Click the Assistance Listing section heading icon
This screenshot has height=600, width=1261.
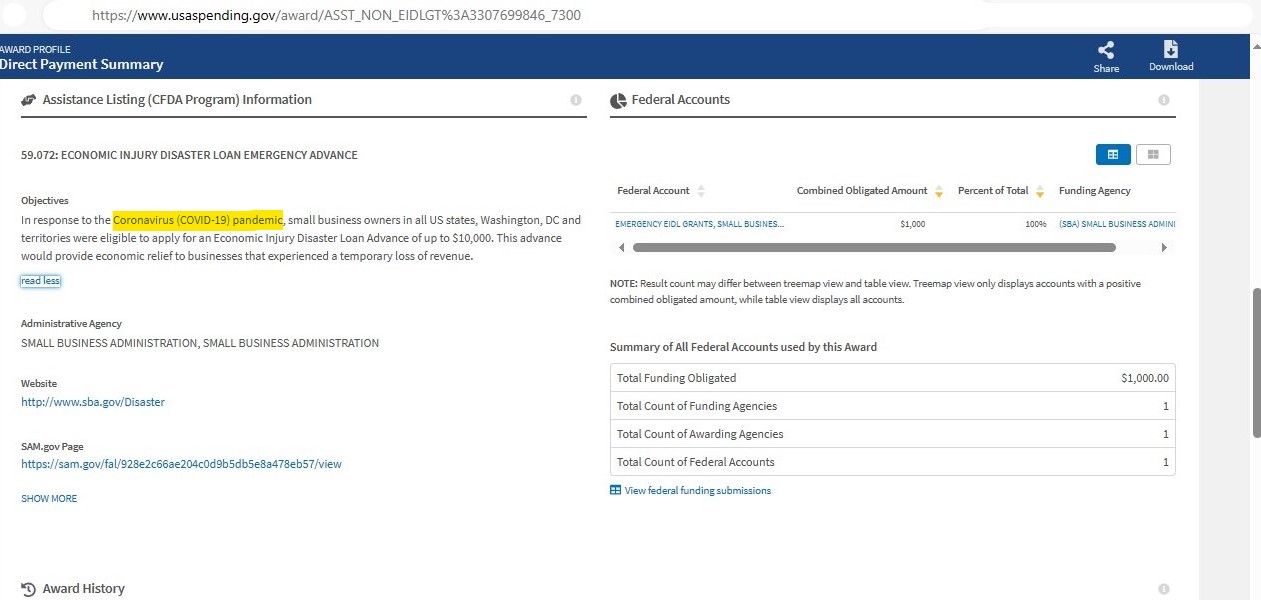tap(29, 100)
